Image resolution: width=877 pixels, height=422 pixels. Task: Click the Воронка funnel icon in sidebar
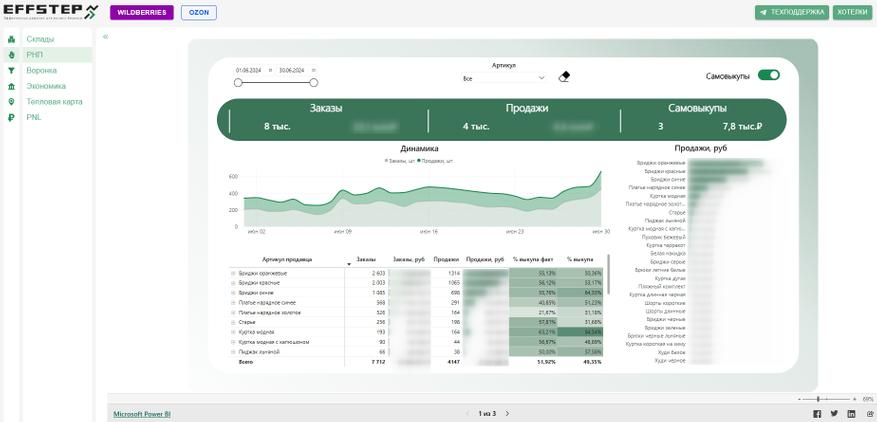pyautogui.click(x=11, y=71)
